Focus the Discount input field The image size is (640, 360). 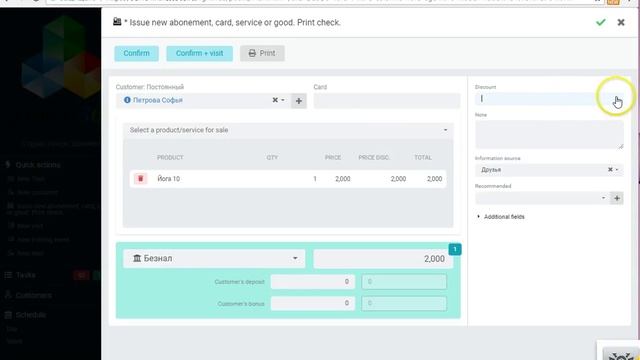[x=549, y=99]
